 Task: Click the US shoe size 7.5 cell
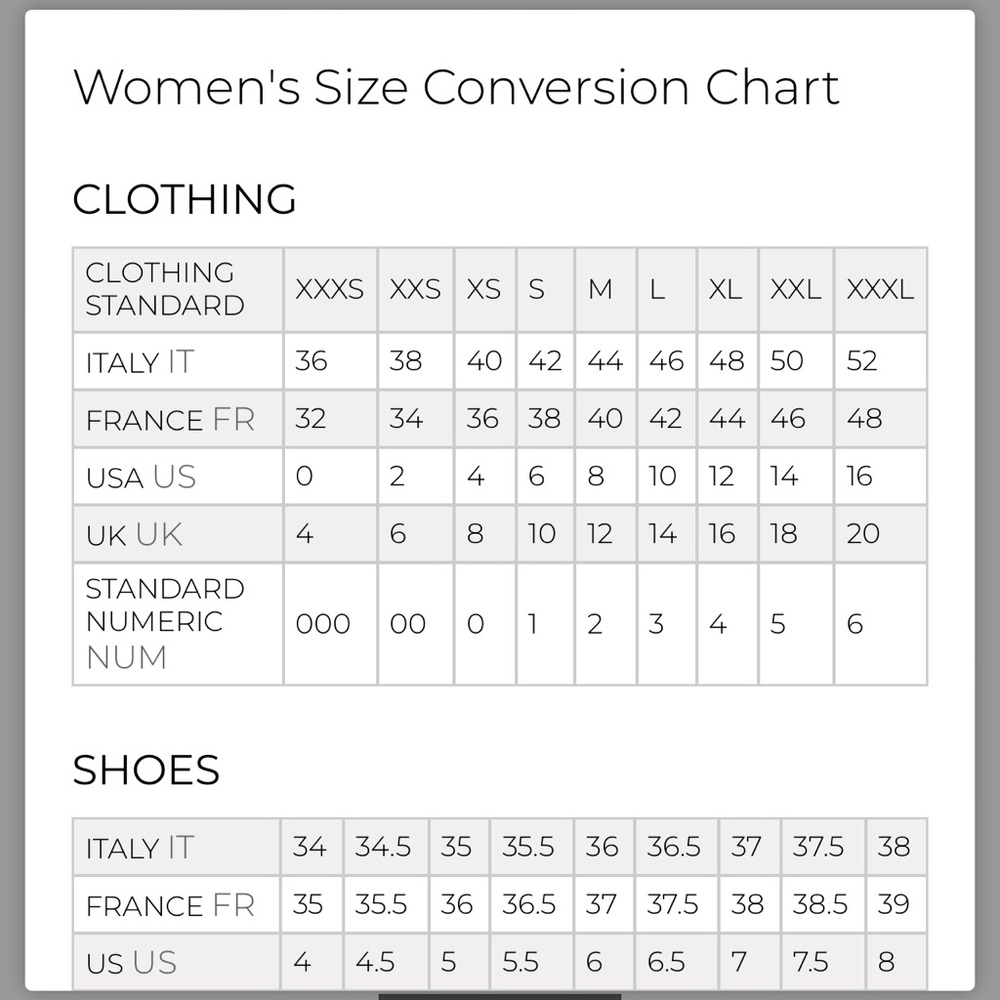pyautogui.click(x=823, y=962)
